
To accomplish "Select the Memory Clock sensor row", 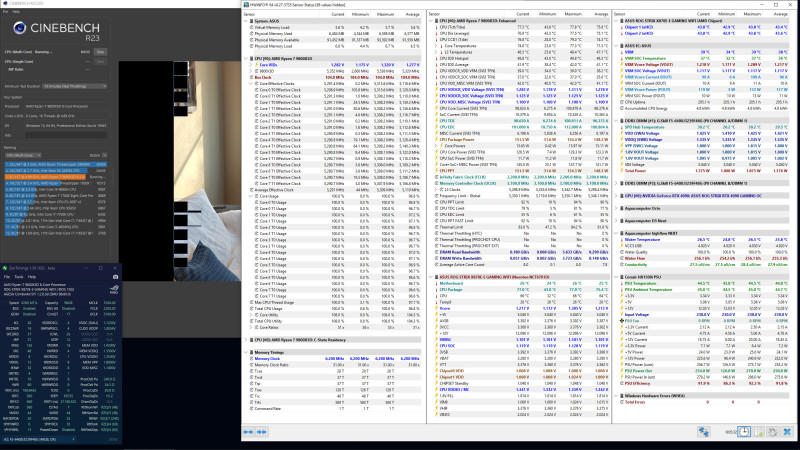I will [334, 359].
